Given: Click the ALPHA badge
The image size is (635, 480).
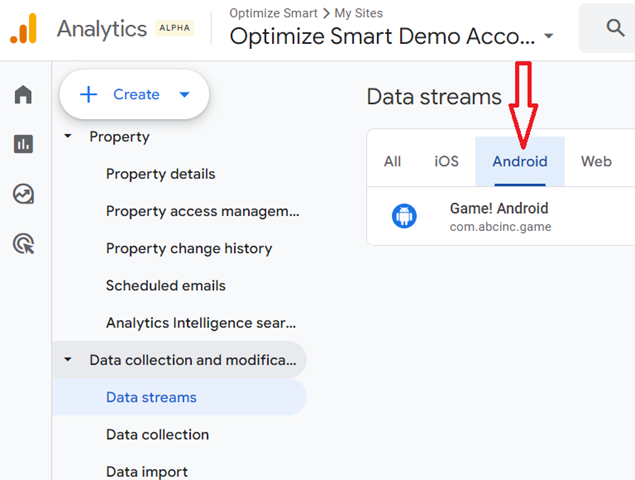Looking at the screenshot, I should tap(175, 28).
